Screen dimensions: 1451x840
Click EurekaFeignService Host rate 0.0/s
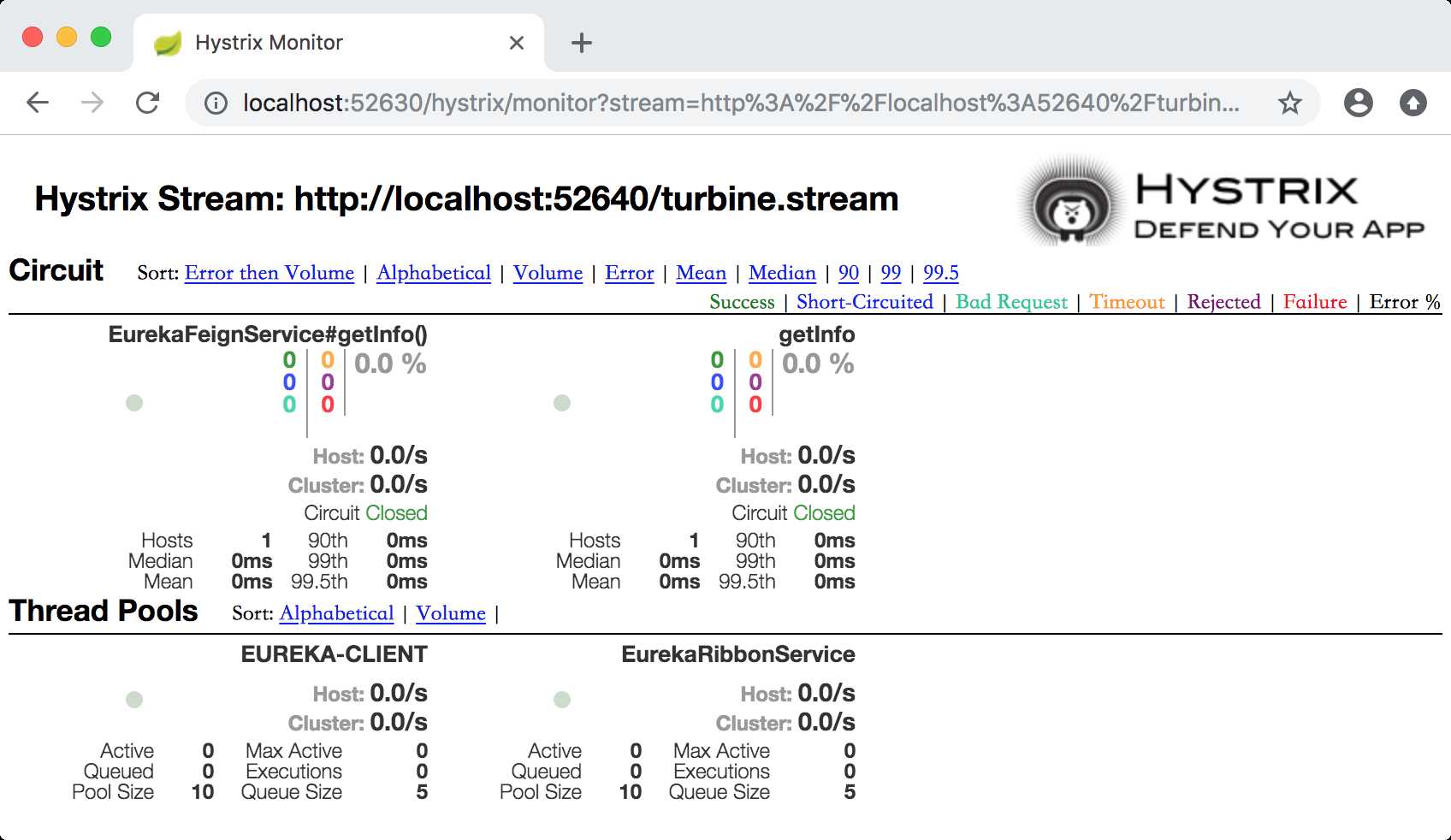tap(399, 455)
